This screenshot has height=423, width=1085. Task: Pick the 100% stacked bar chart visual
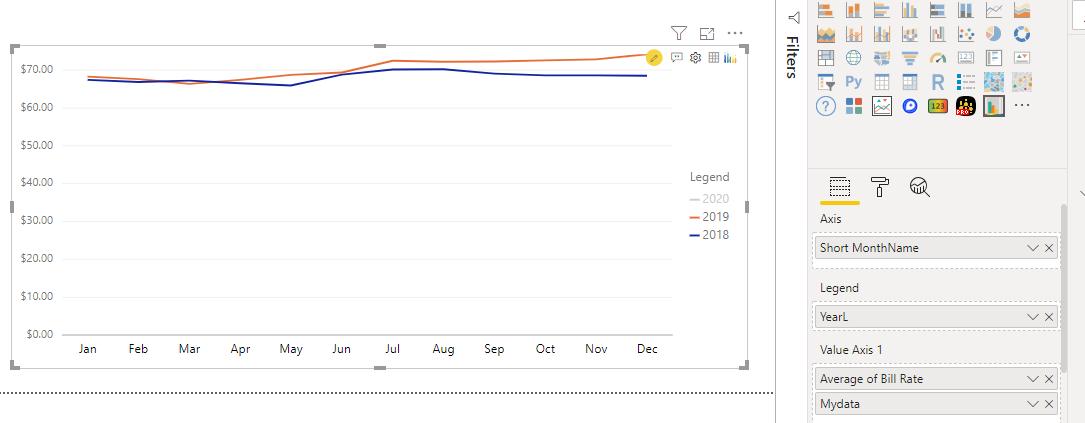tap(938, 10)
